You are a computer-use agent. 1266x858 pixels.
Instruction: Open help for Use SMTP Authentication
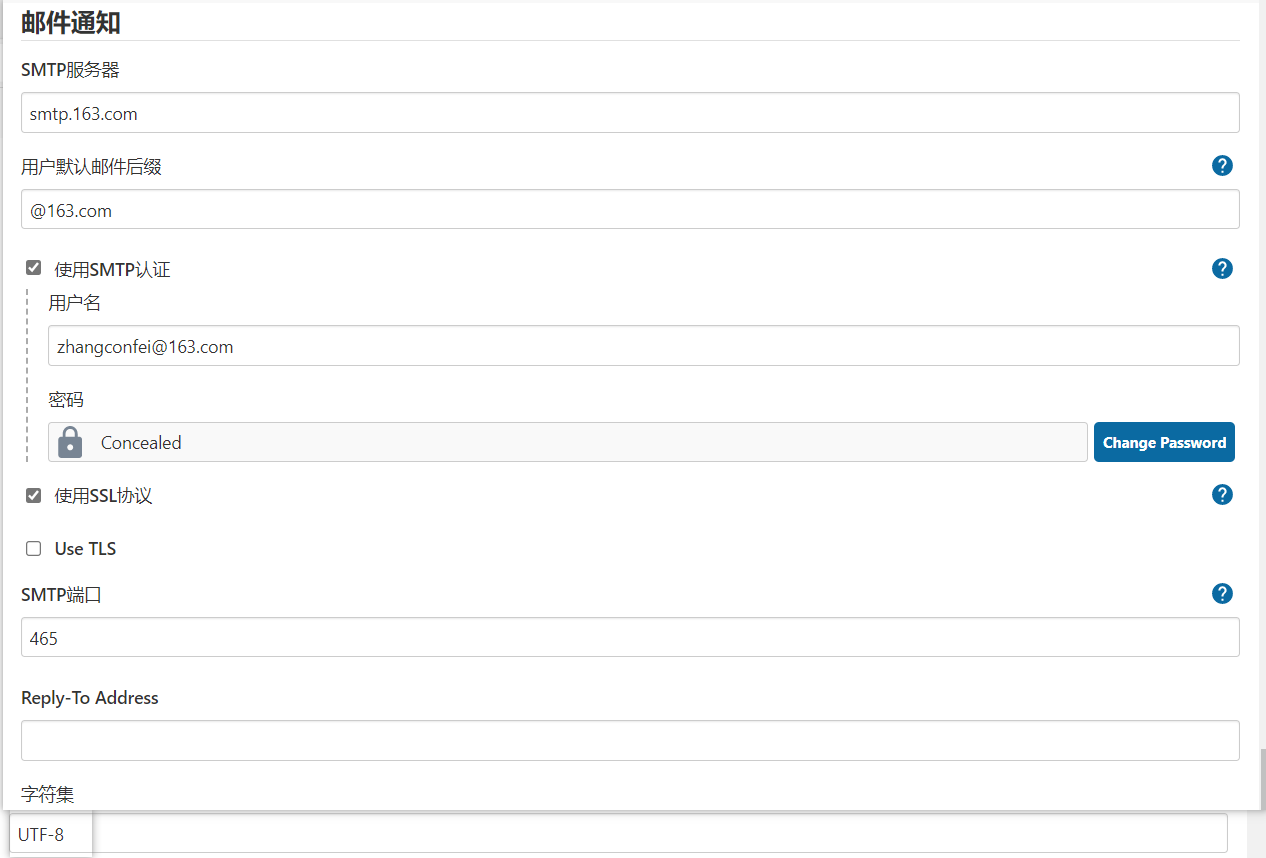pos(1222,268)
